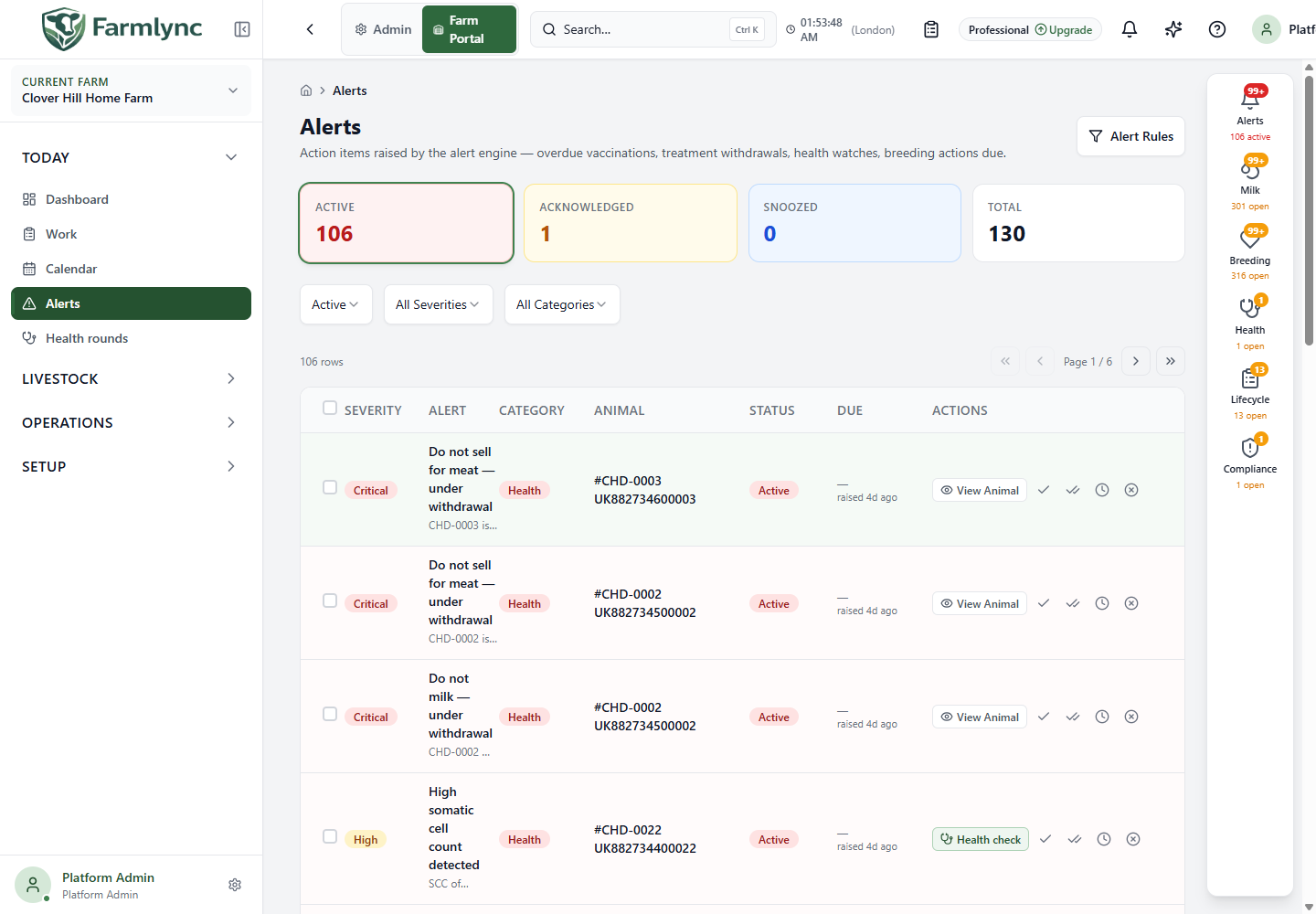Screen dimensions: 1316x914
Task: Open the Current Farm selector
Action: point(131,90)
